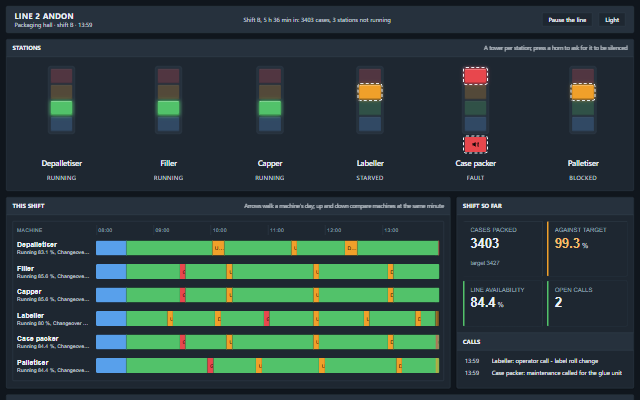Select the Palletiser row's red segment
Screen dimensions: 640x400
(x=210, y=365)
